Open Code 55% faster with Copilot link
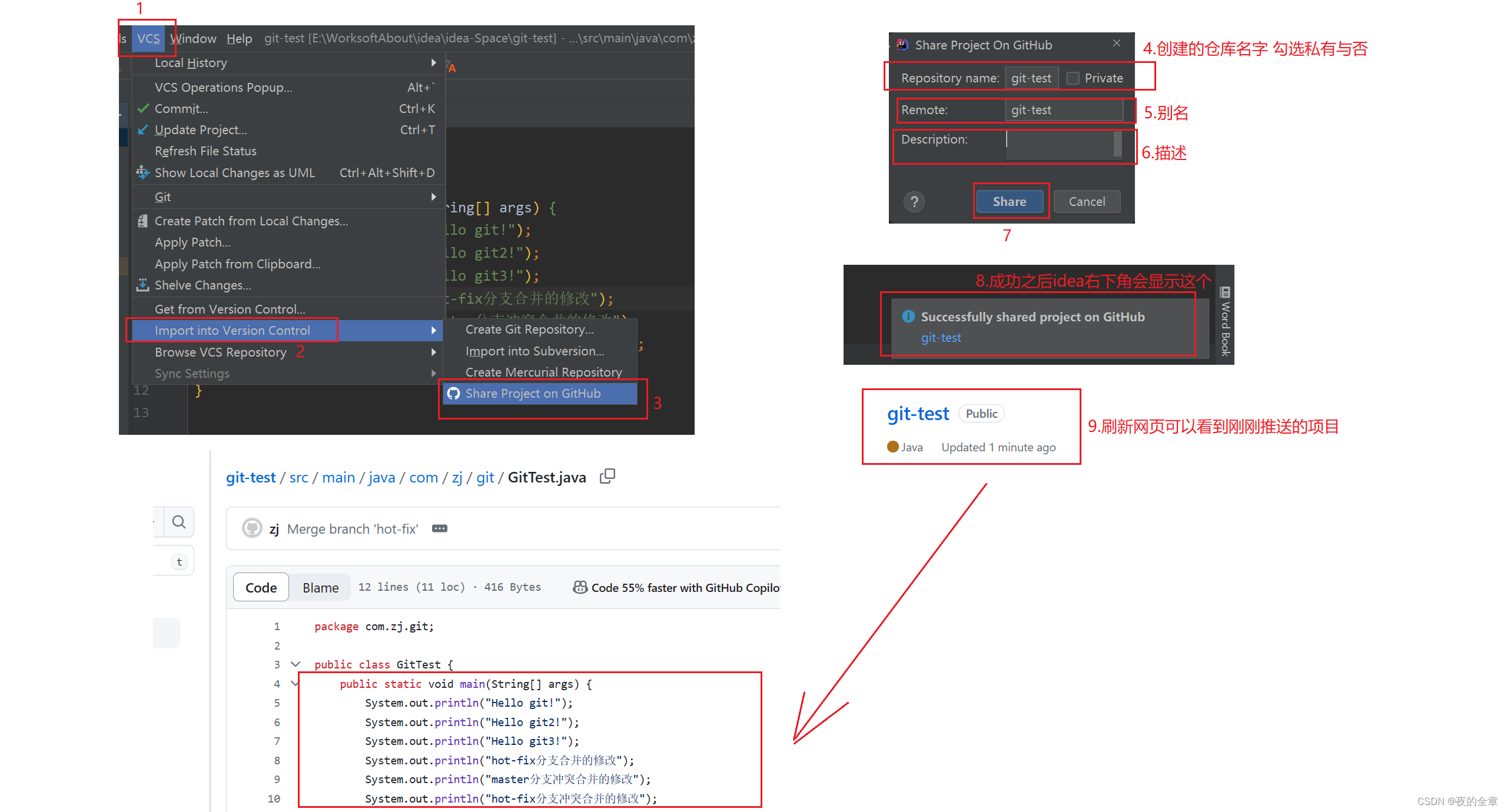Screen dimensions: 1507x812 [x=686, y=587]
